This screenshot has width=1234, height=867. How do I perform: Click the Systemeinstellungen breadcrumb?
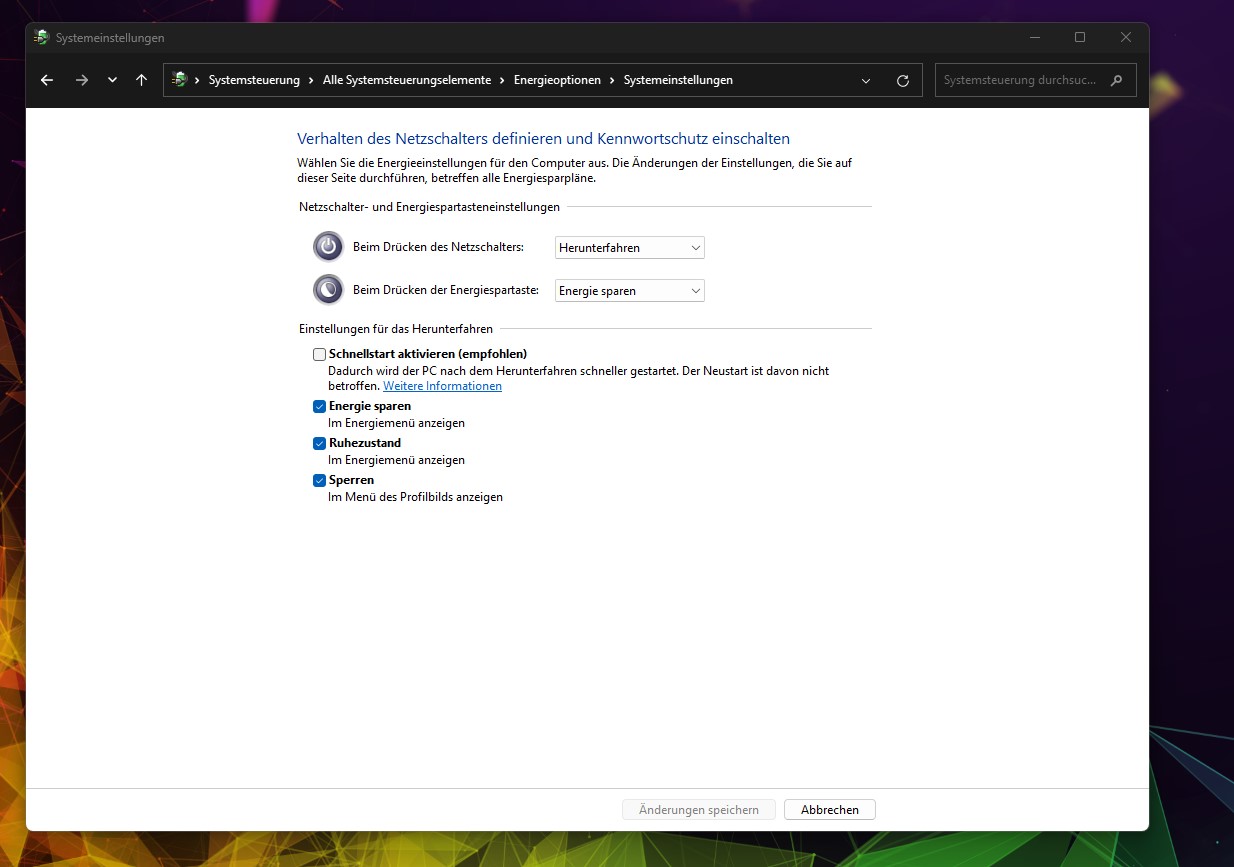pos(678,80)
